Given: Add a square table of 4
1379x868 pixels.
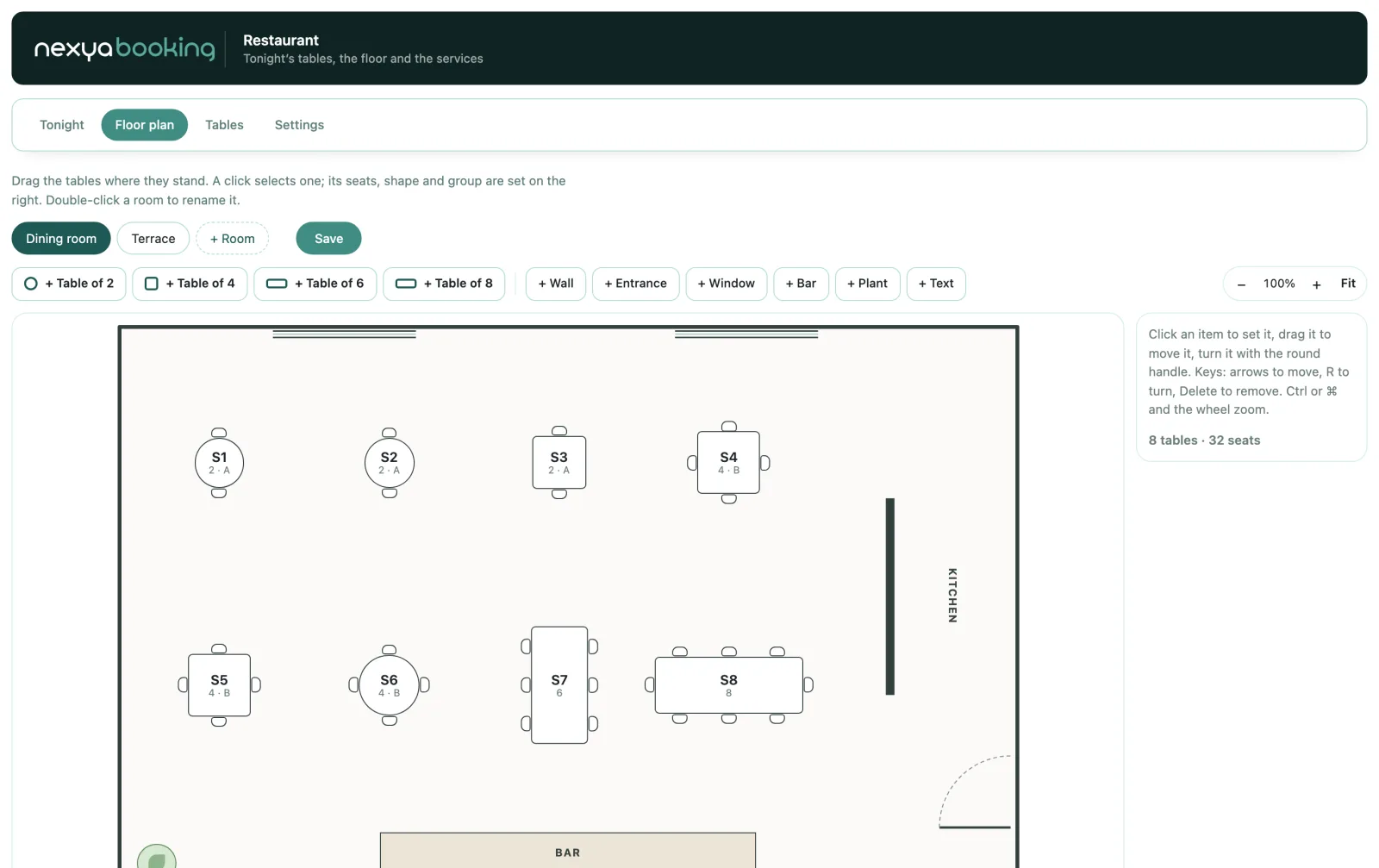Looking at the screenshot, I should point(190,284).
